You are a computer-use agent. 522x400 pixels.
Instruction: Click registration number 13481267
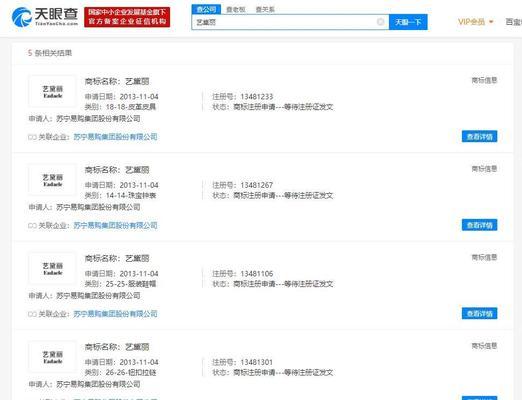click(257, 185)
